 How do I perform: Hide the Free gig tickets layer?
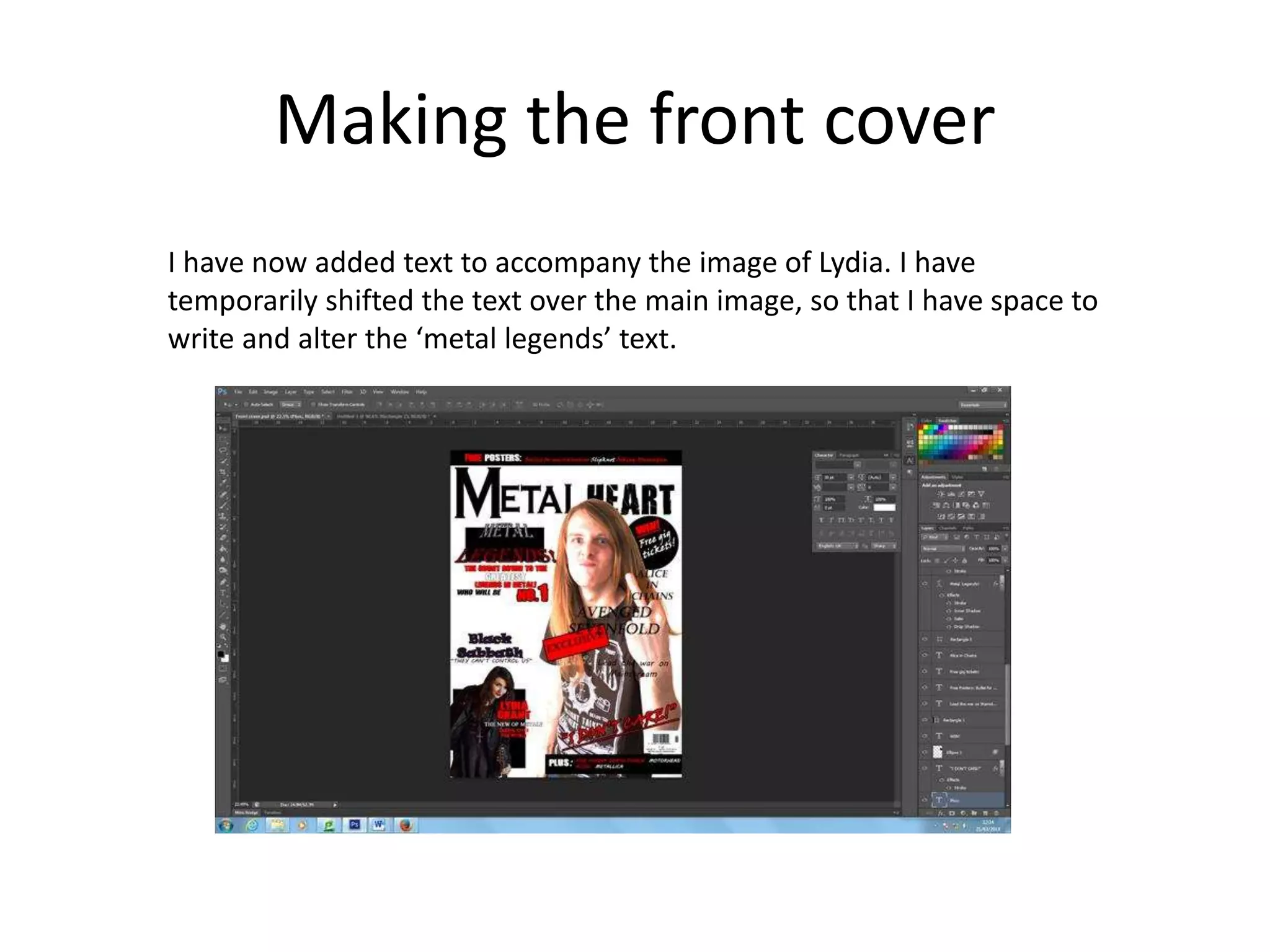coord(925,671)
